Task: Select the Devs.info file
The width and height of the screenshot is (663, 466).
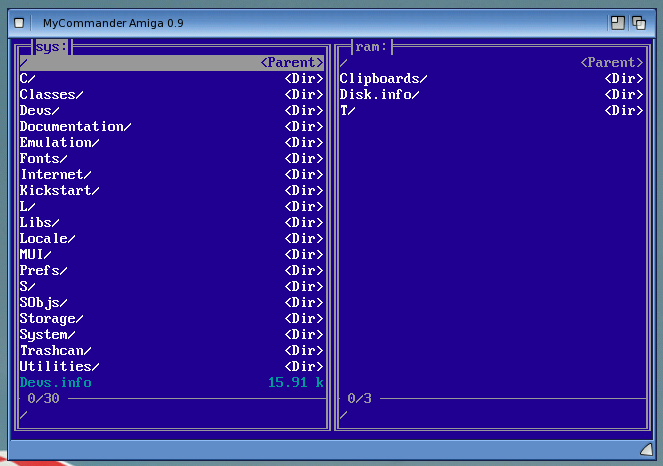Action: tap(56, 383)
